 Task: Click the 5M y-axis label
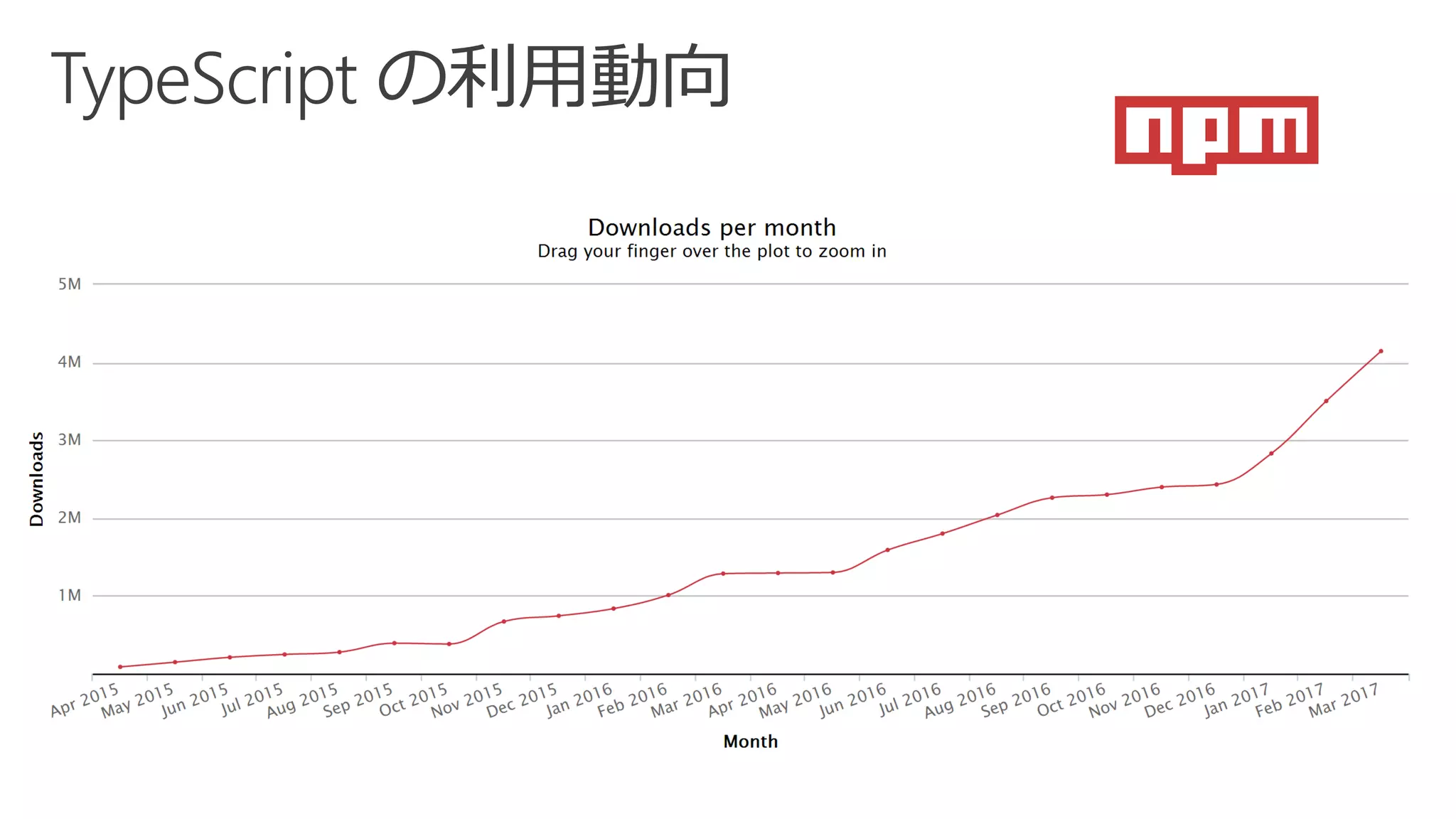tap(70, 284)
